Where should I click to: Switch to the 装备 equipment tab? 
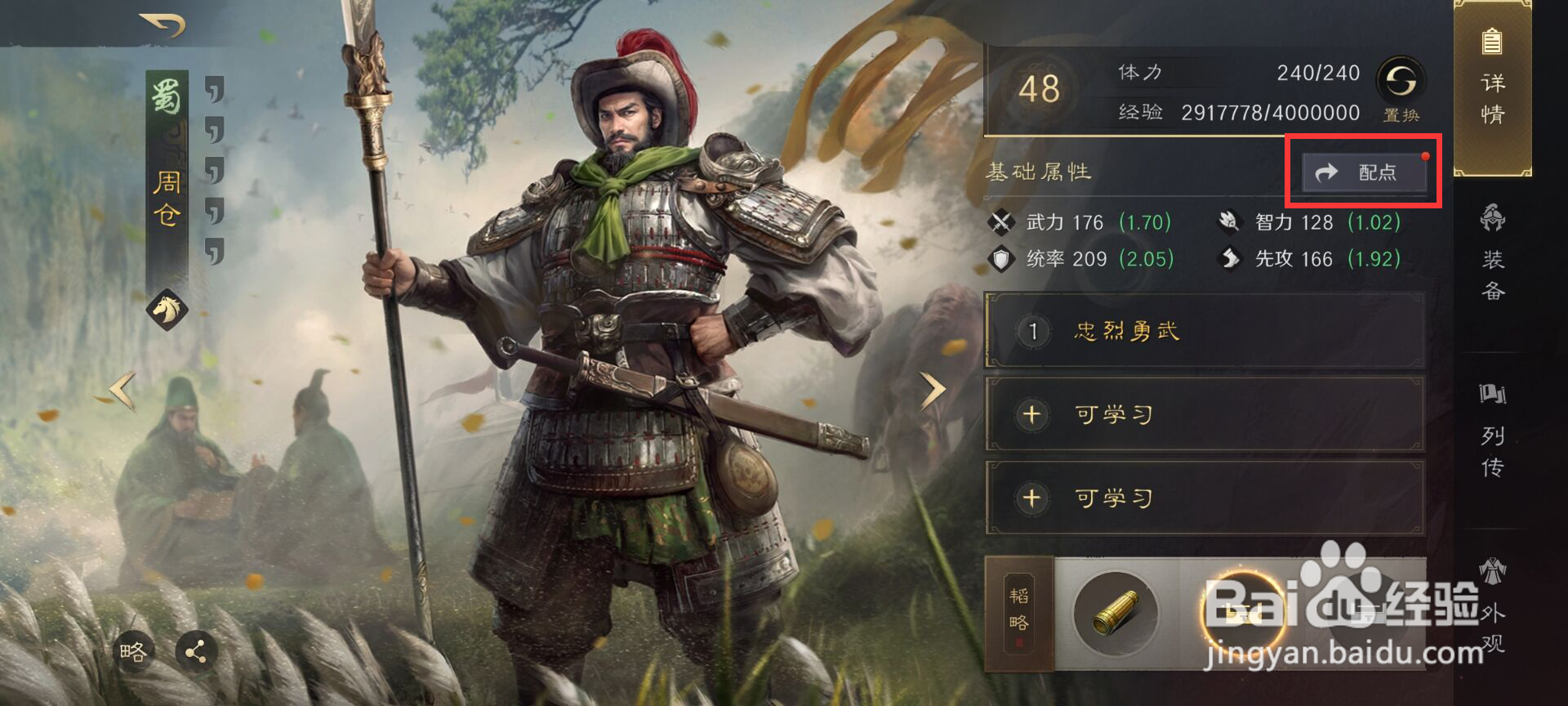1493,253
